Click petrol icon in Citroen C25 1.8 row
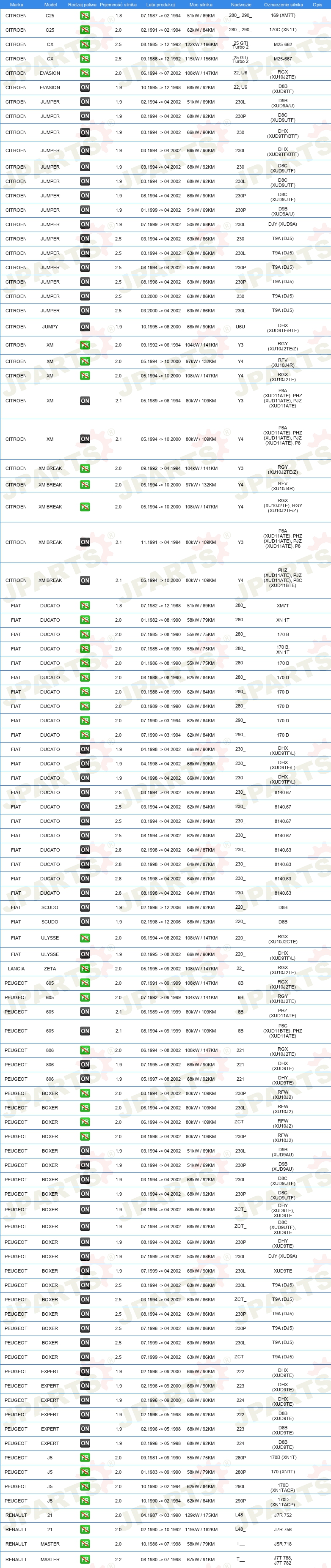Screen dimensions: 331x1568 pos(85,16)
